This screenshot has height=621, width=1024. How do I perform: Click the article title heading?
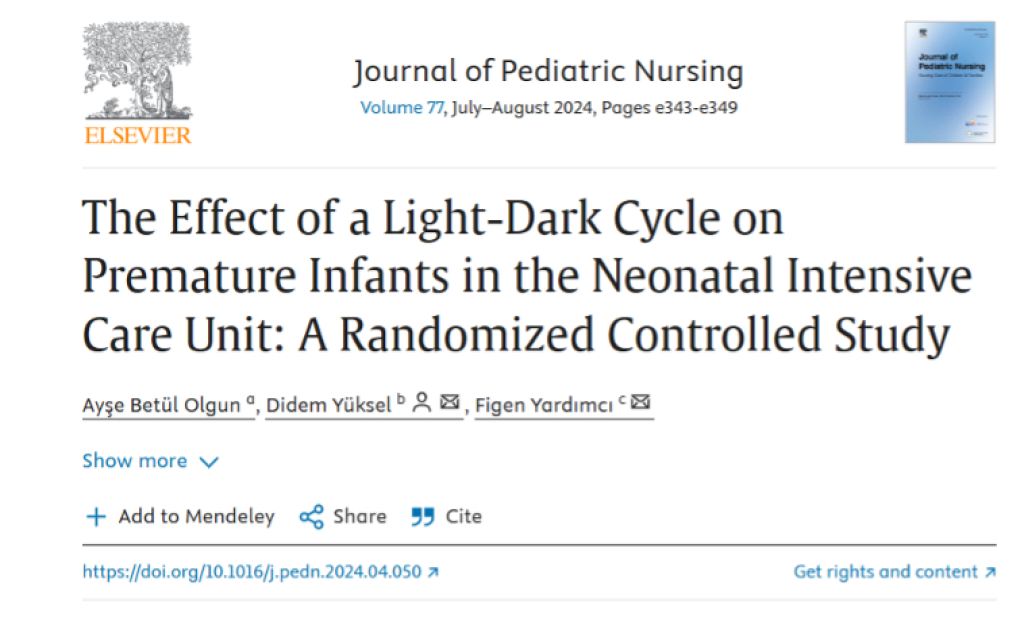pos(526,276)
